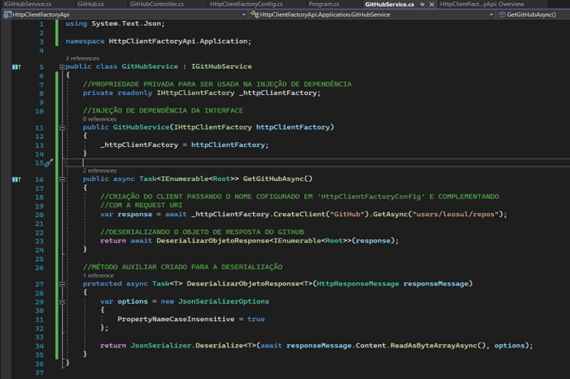Click the namespace declaration on line 3
This screenshot has width=570, height=379.
pyautogui.click(x=158, y=41)
